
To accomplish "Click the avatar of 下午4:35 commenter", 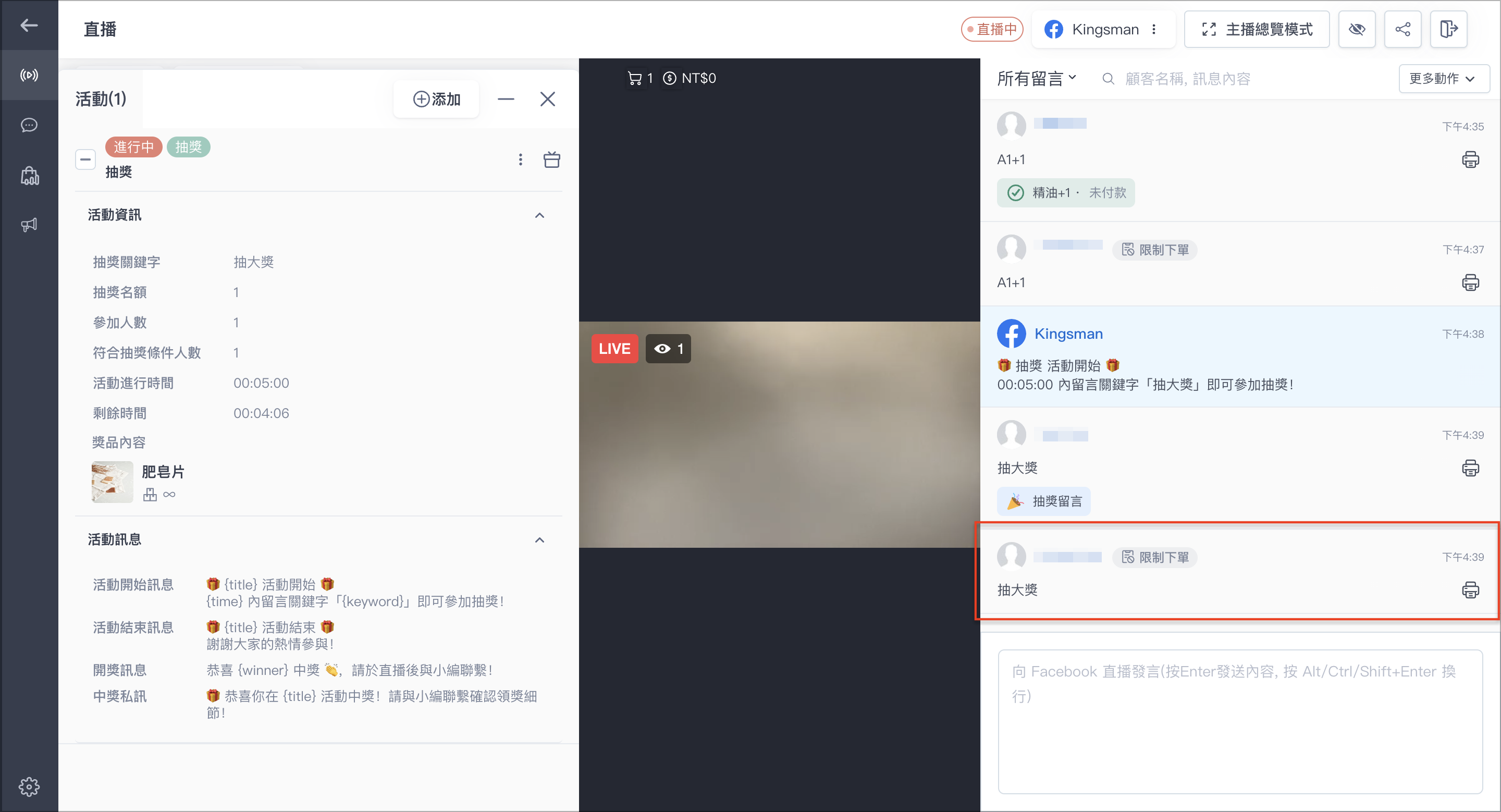I will point(1011,125).
